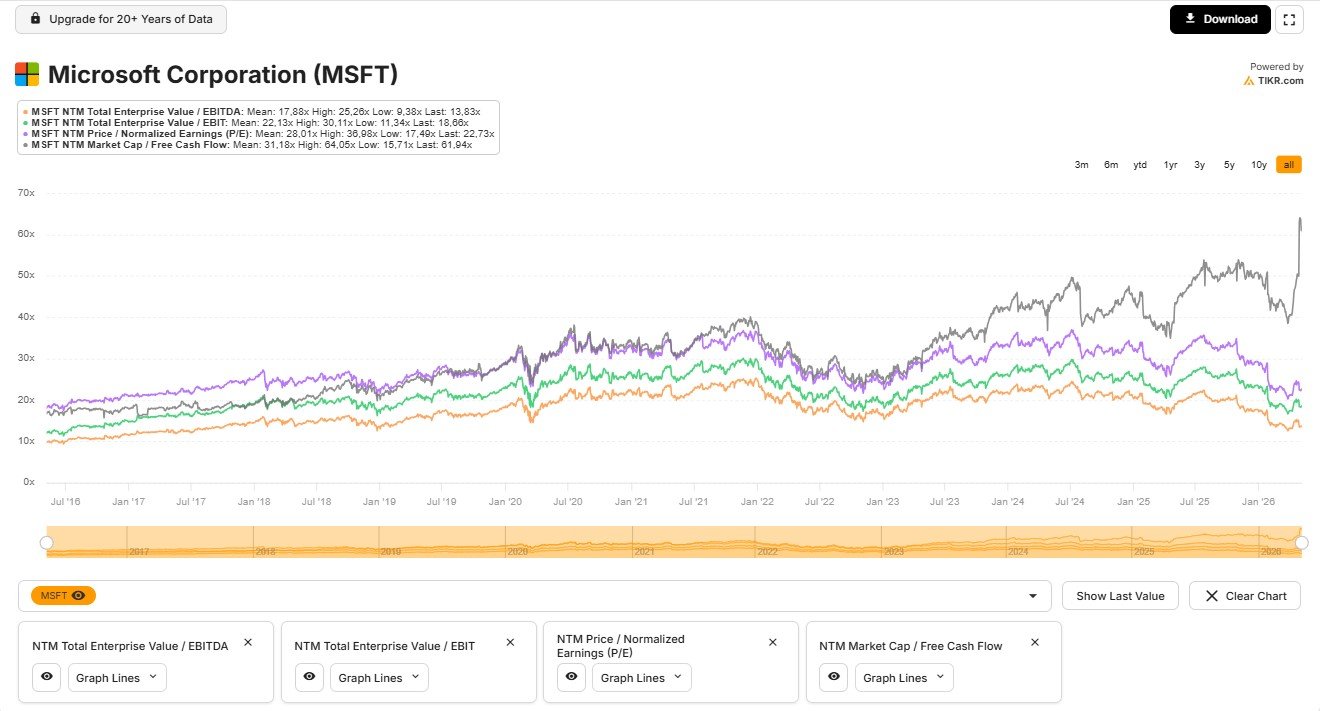
Task: Remove NTM Total Enterprise Value / EBITDA metric
Action: 248,642
